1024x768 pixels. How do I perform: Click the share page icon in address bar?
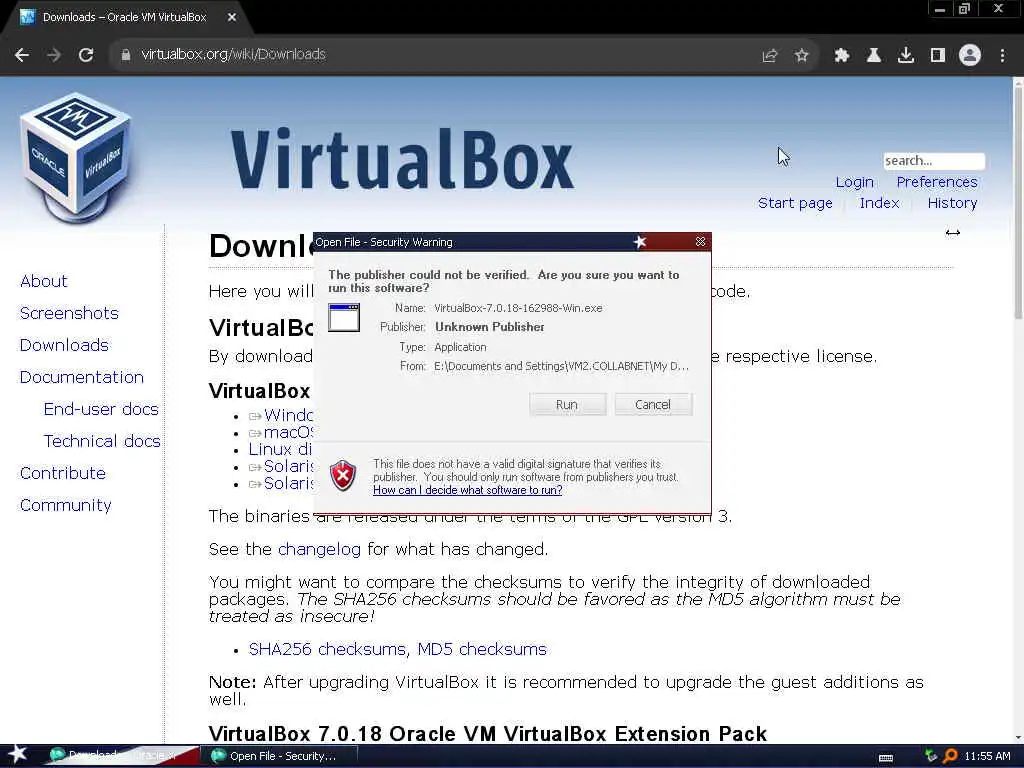(x=770, y=56)
